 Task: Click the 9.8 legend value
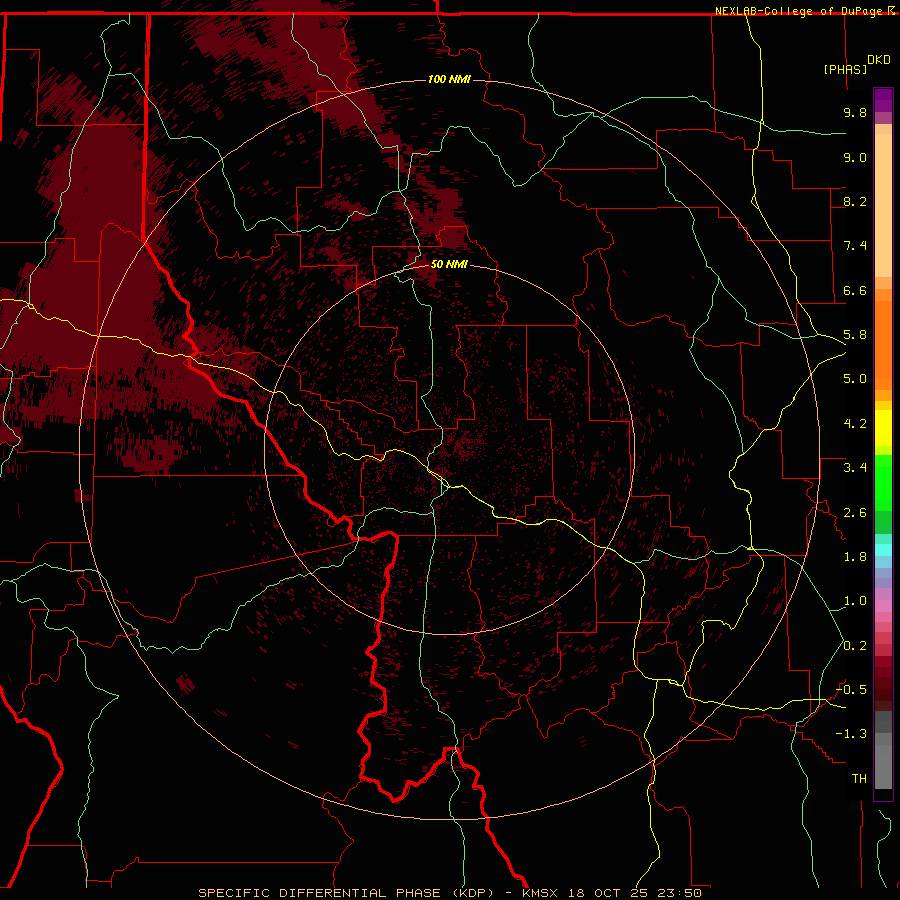(855, 112)
